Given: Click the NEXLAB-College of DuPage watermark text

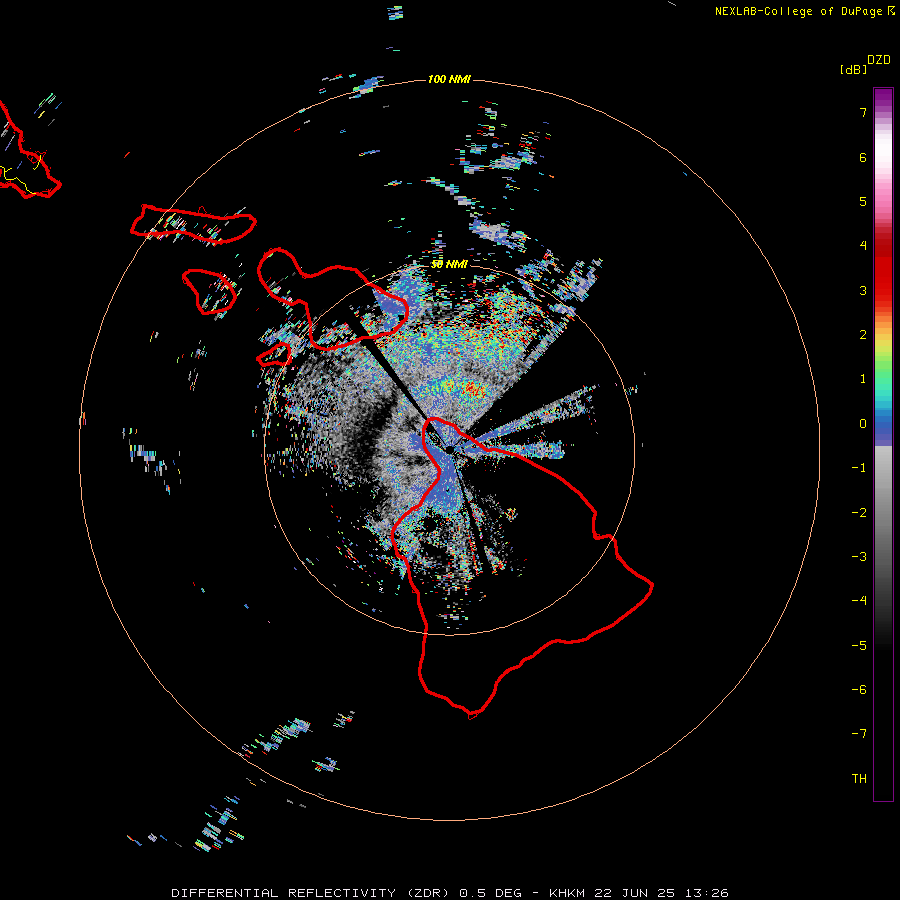Looking at the screenshot, I should [x=805, y=11].
